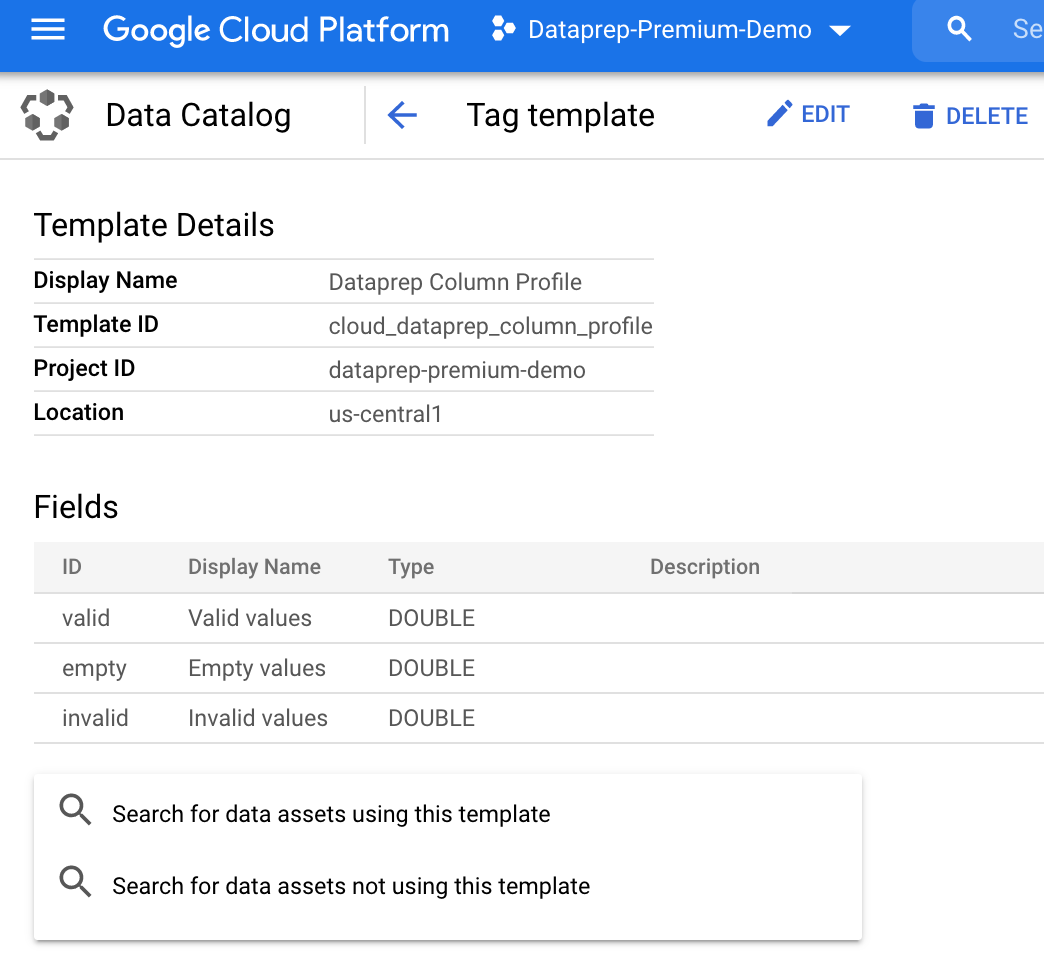Screen dimensions: 1044x956
Task: Click the 'Project ID' row label
Action: (85, 368)
